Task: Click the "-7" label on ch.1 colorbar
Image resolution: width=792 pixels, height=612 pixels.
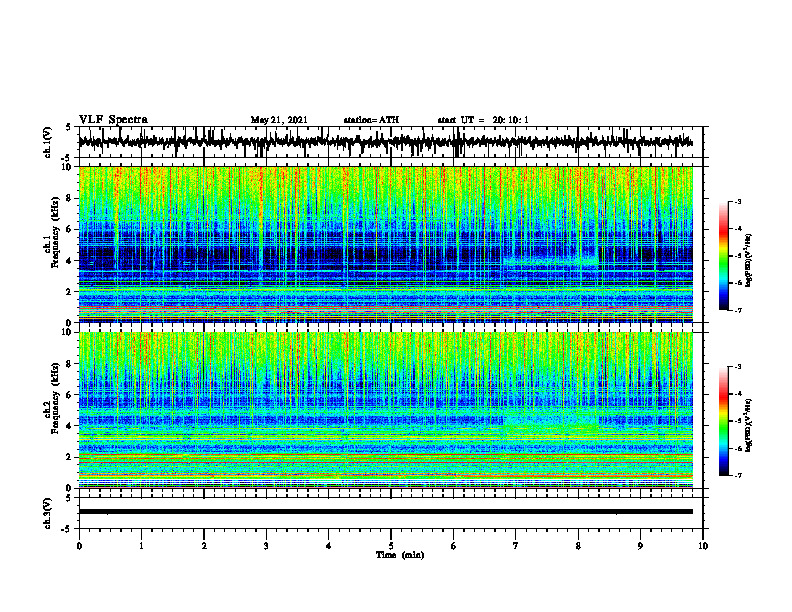Action: pos(738,310)
